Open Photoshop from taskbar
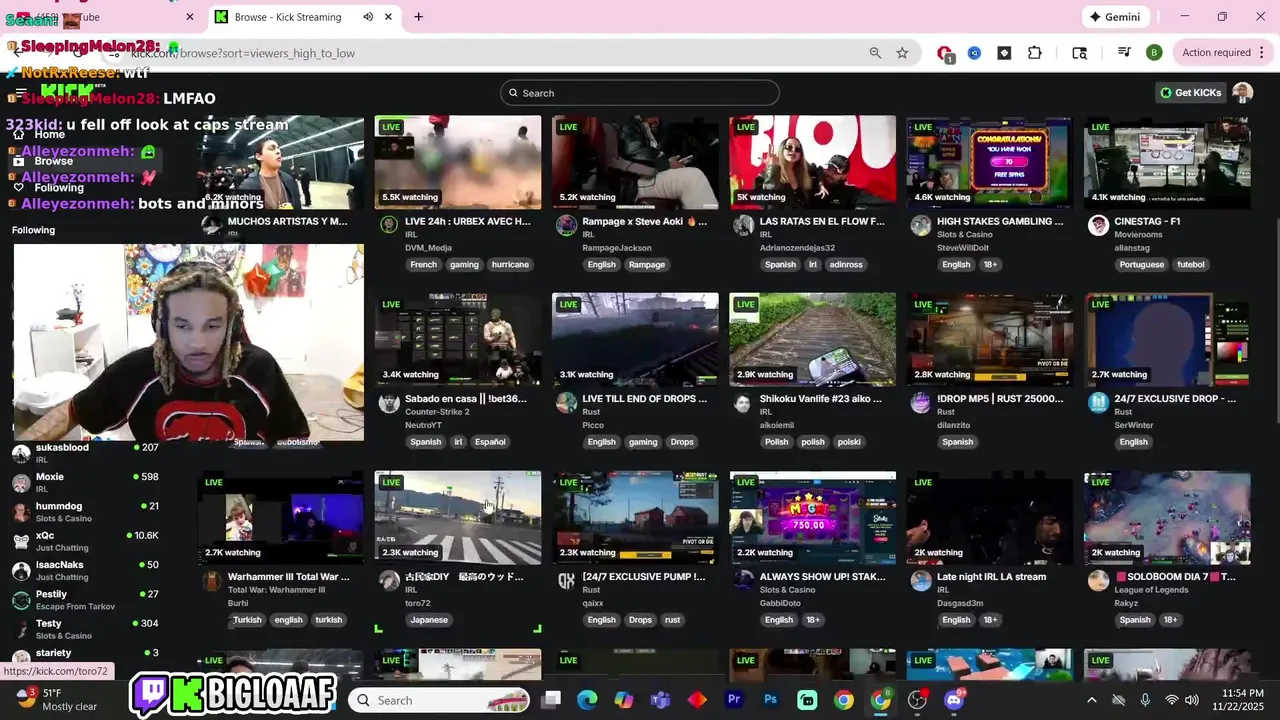The image size is (1280, 720). pyautogui.click(x=770, y=700)
